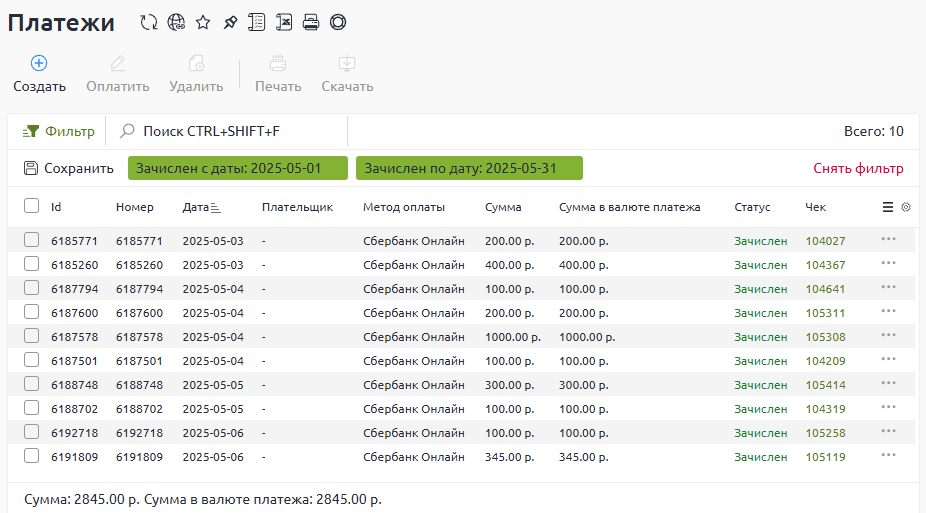Screen dimensions: 926x513
Task: Click Оплатить toolbar button
Action: [x=118, y=74]
